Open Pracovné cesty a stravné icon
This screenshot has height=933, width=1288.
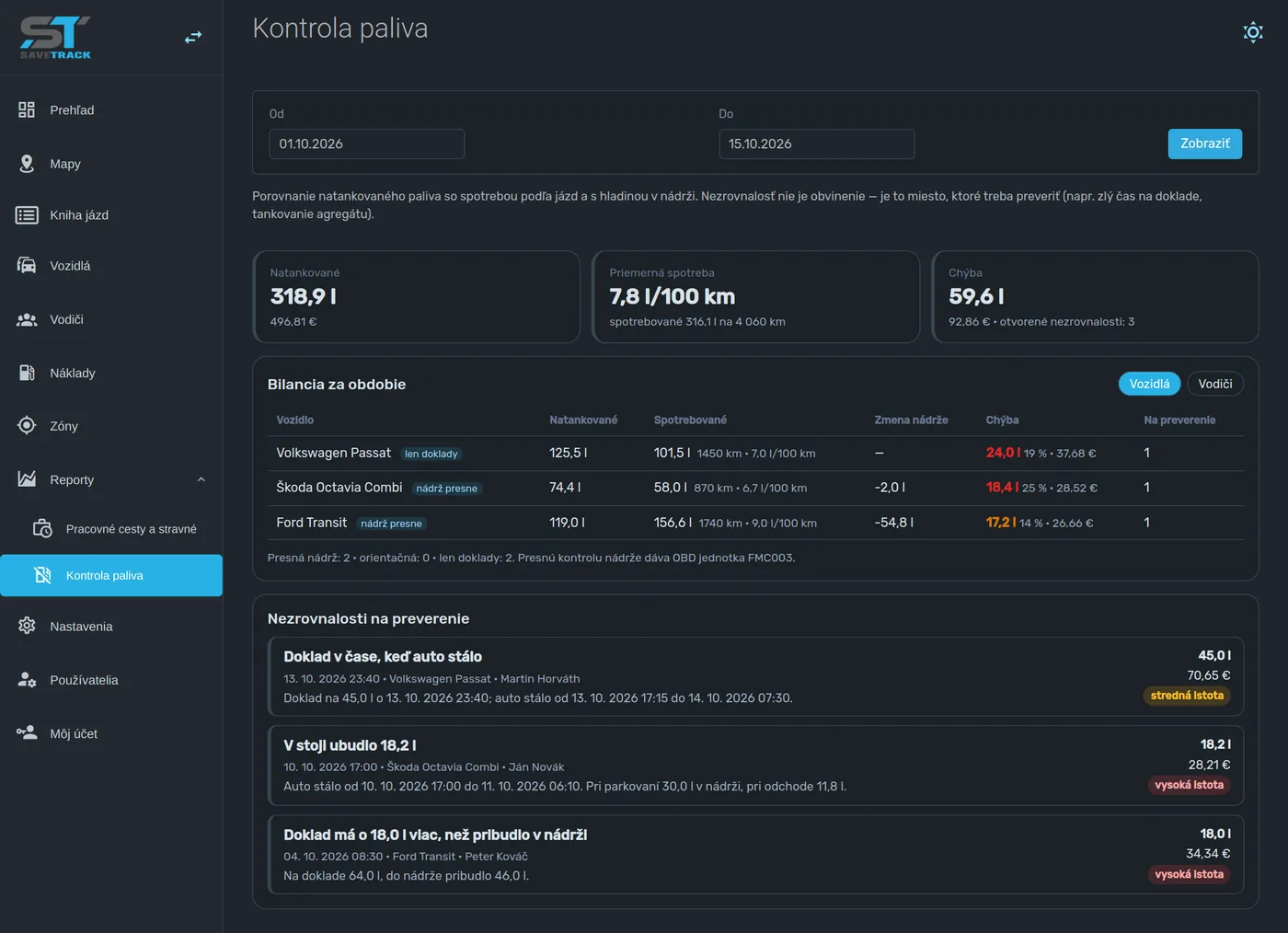42,529
